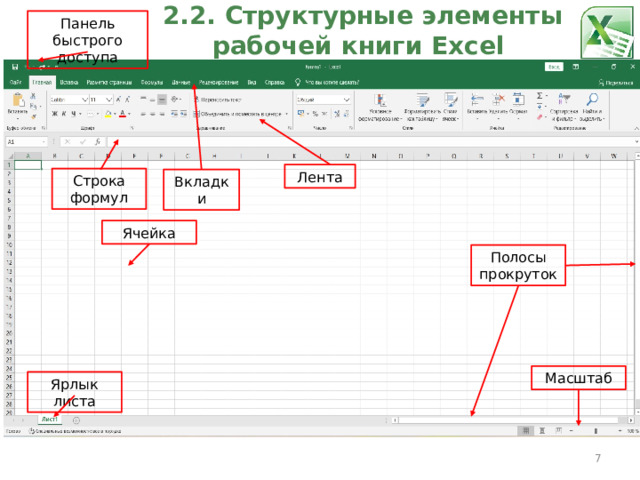Switch to the Вид (View) tab
The image size is (640, 480).
(252, 82)
